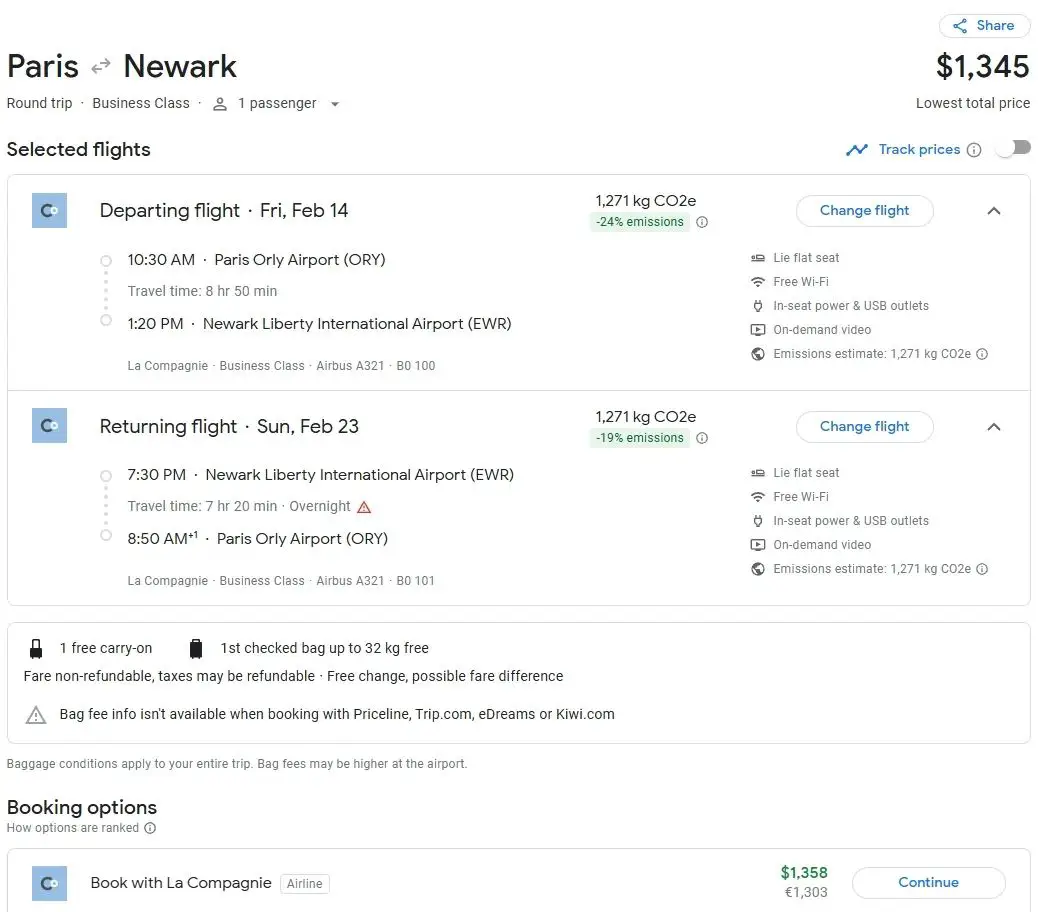Viewport: 1038px width, 912px height.
Task: Collapse the departing flight details
Action: tap(993, 211)
